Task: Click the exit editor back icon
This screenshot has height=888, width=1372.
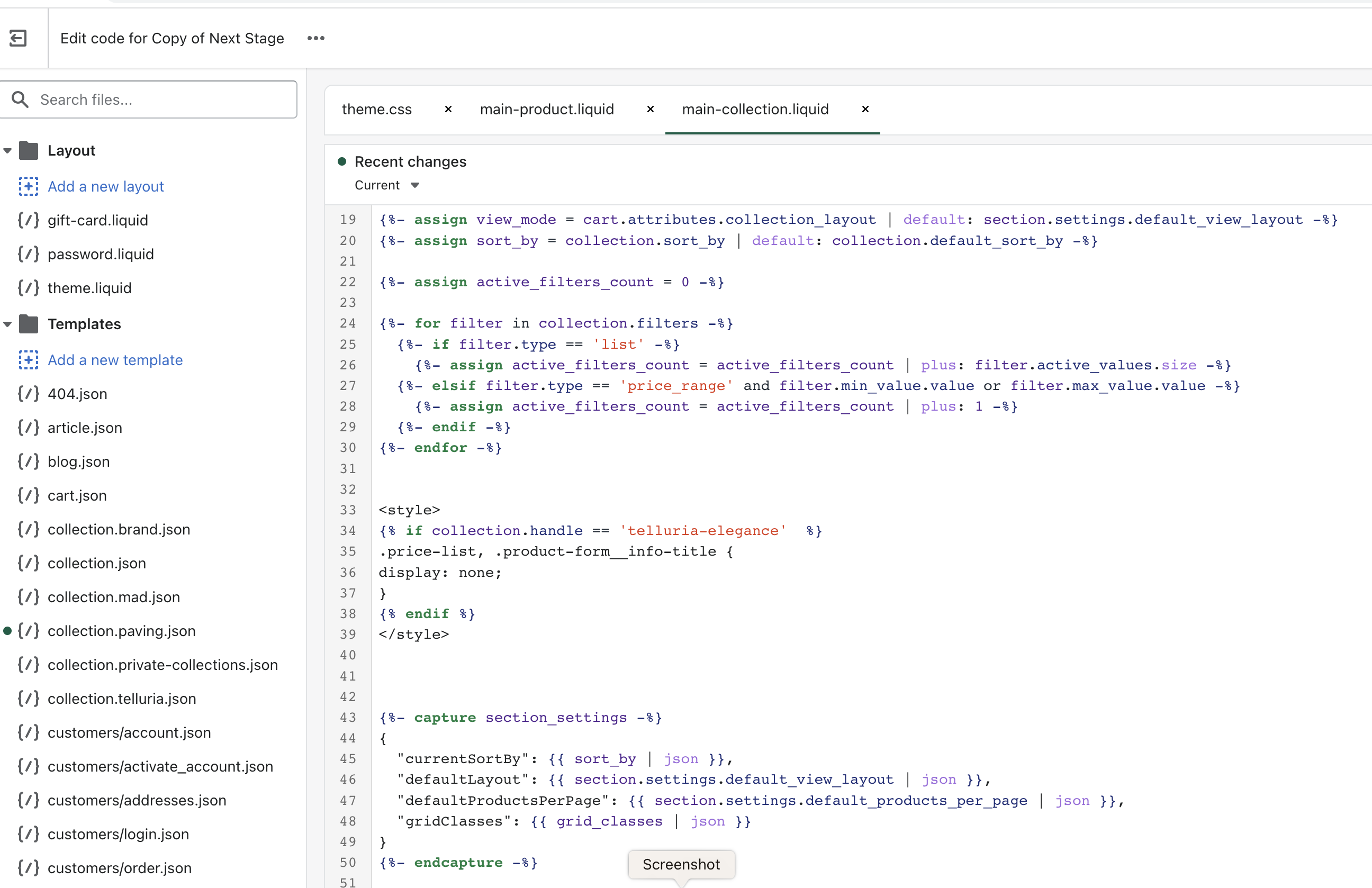Action: tap(19, 38)
